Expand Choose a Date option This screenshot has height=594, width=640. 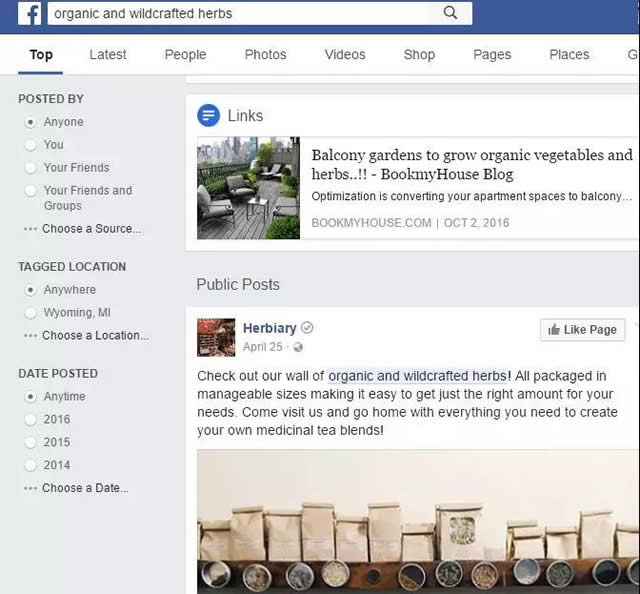84,488
